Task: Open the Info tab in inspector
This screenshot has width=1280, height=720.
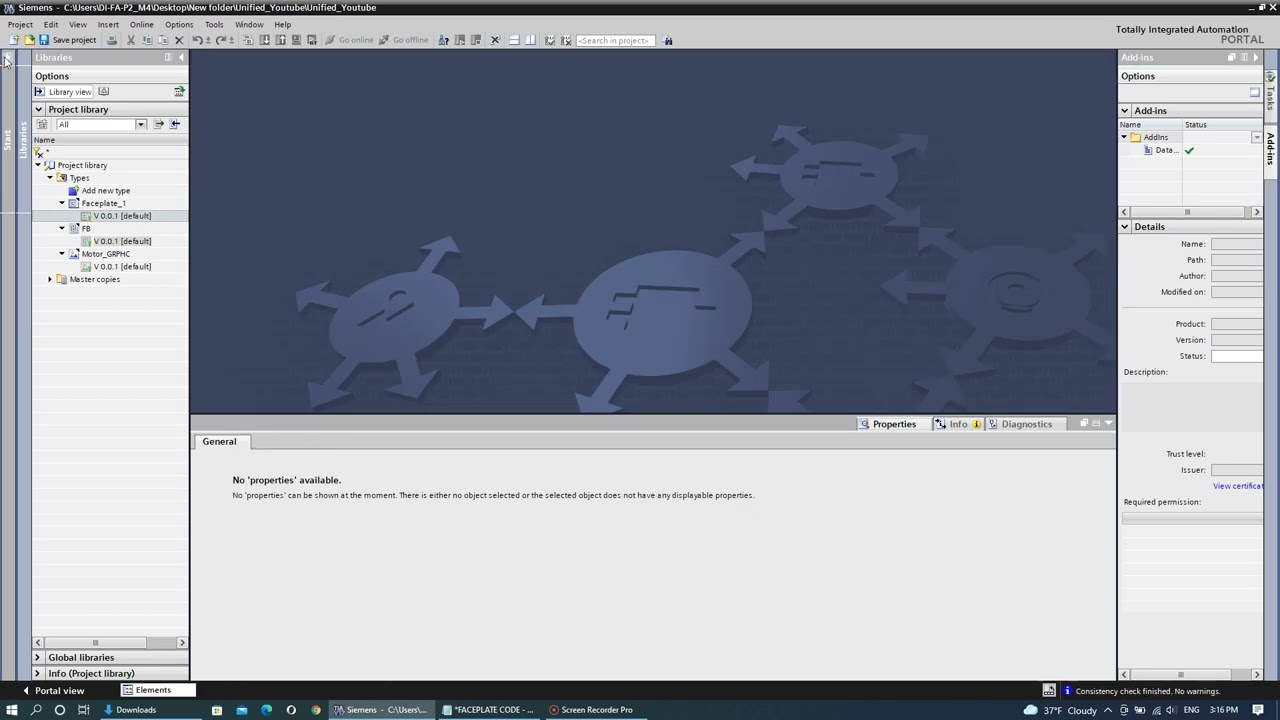Action: [958, 424]
